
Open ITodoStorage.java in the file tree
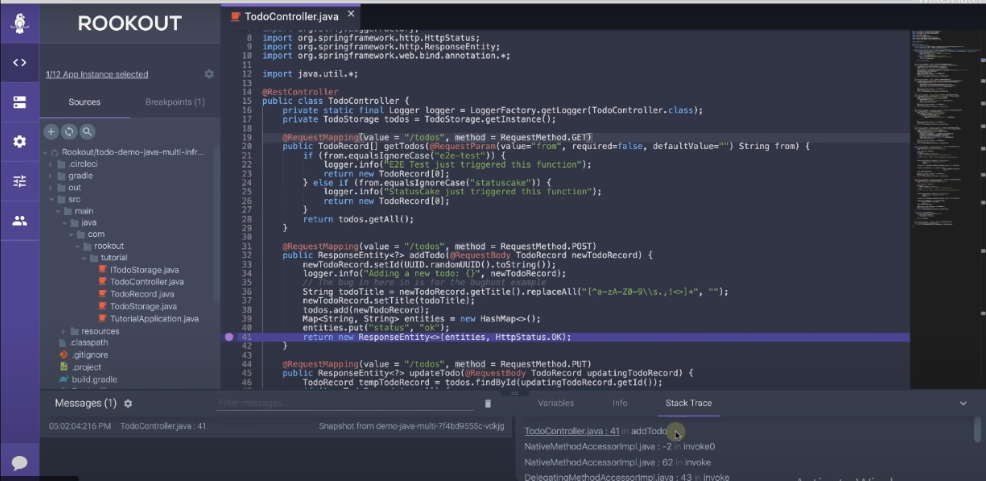pos(144,270)
